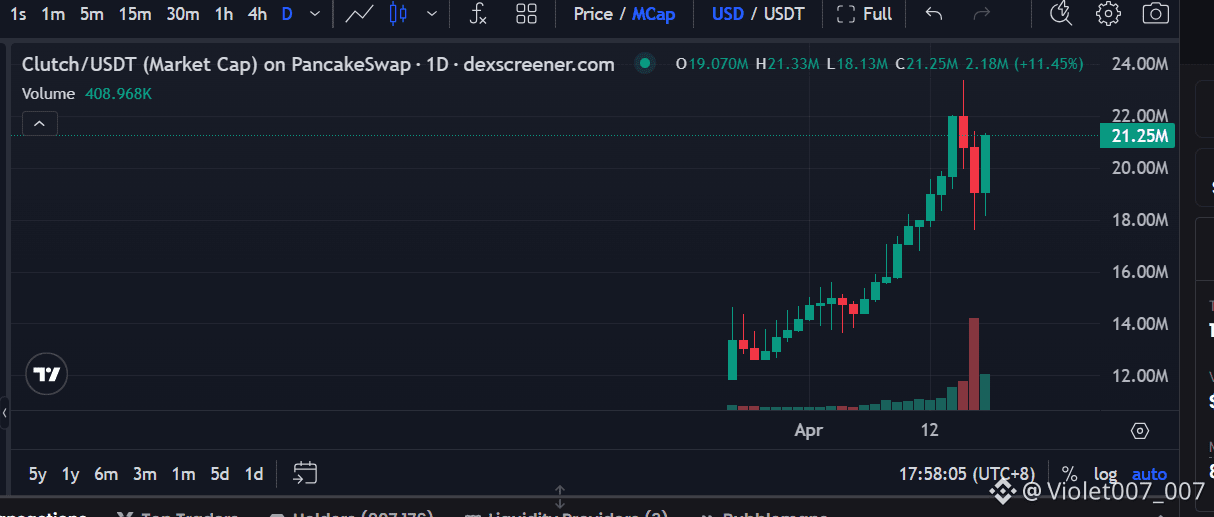Toggle chart to Price mode
1214x517 pixels.
click(593, 14)
